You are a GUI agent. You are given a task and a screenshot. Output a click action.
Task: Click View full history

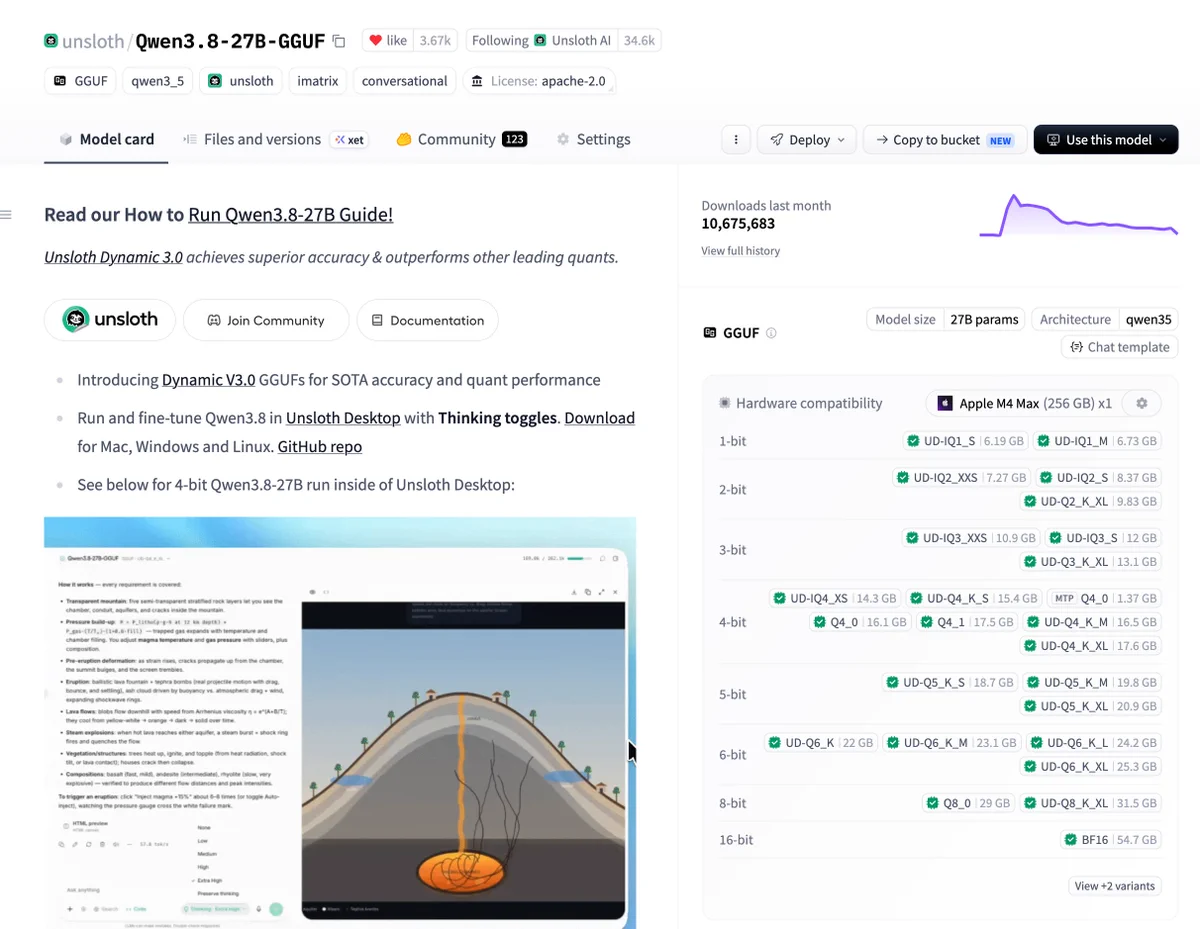(741, 251)
